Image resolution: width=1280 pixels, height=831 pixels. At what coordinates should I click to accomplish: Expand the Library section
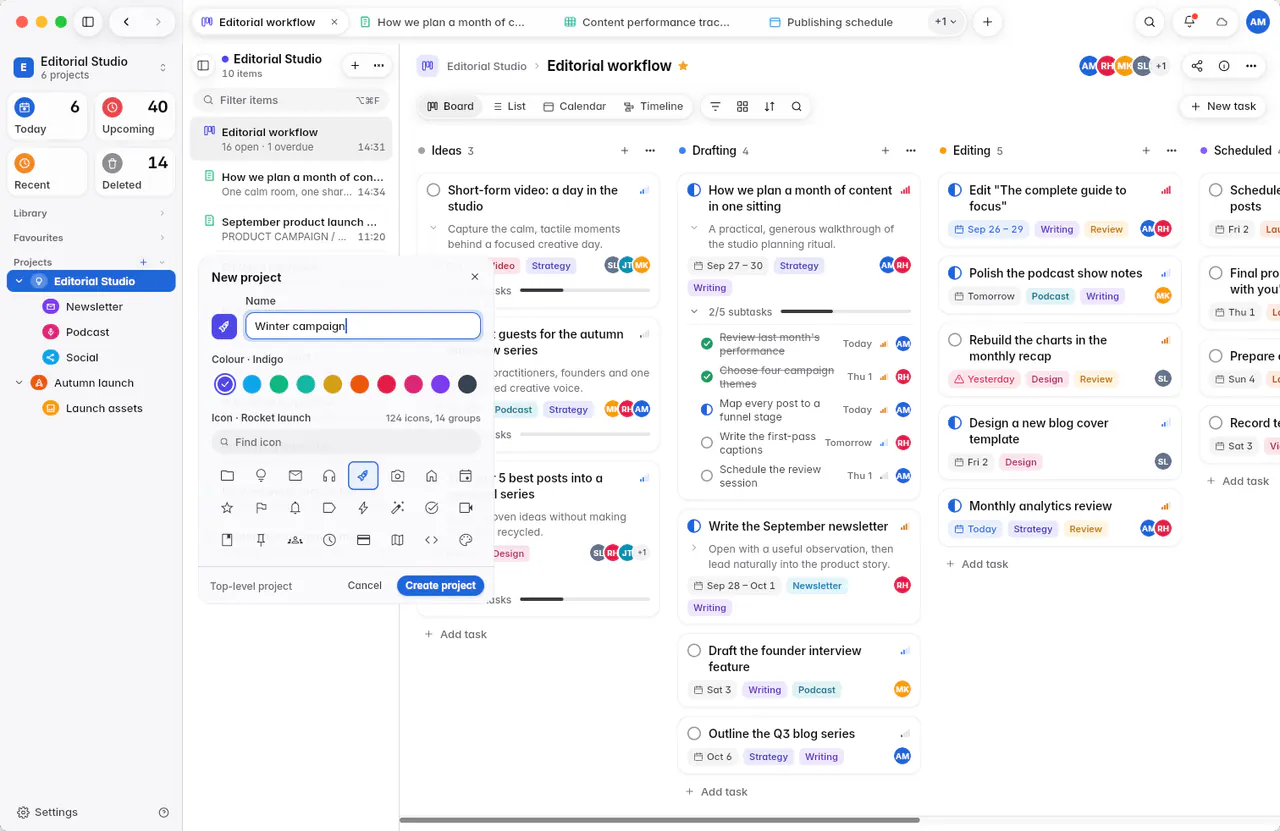(x=162, y=213)
